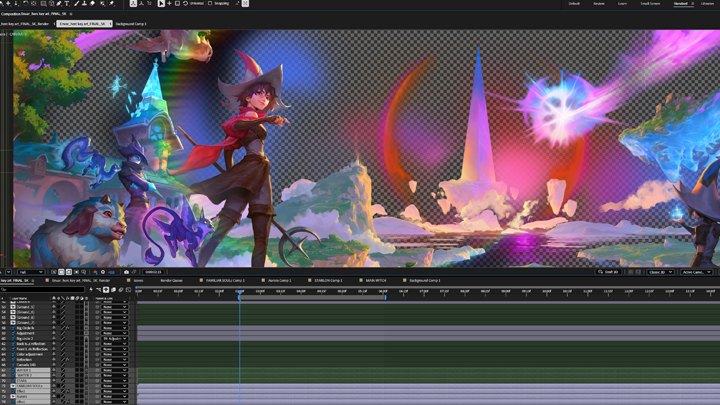720x405 pixels.
Task: Toggle 3D layer switch for Adjustment layer
Action: 86,333
